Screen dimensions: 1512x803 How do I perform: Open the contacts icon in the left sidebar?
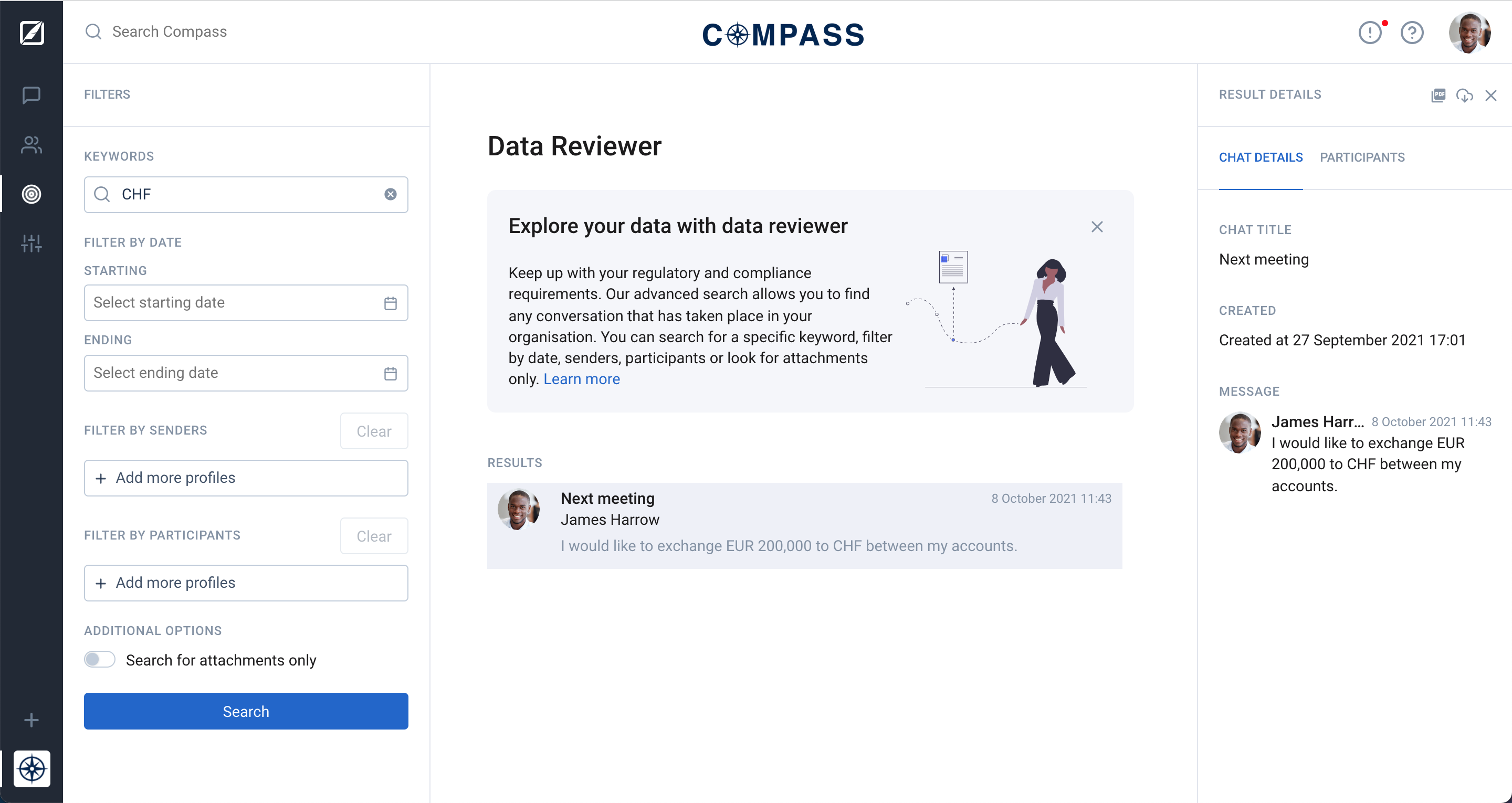coord(31,145)
